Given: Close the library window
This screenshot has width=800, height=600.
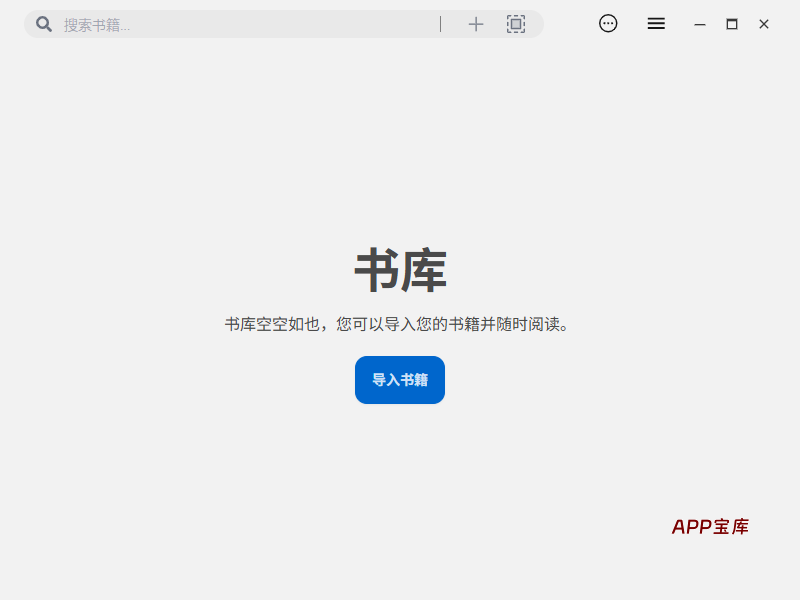Looking at the screenshot, I should [x=764, y=24].
